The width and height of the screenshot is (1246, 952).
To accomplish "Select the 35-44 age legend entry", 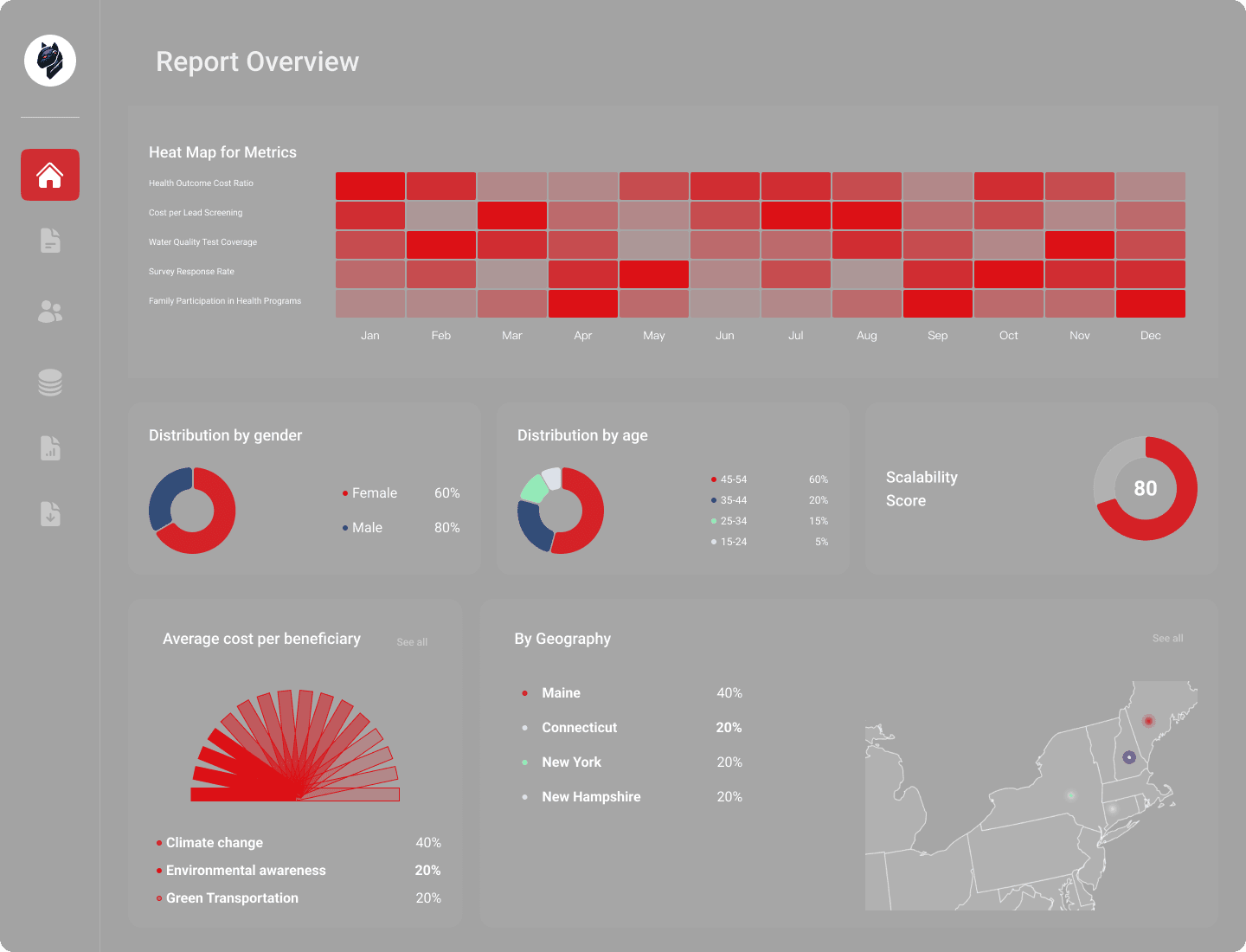I will click(769, 500).
